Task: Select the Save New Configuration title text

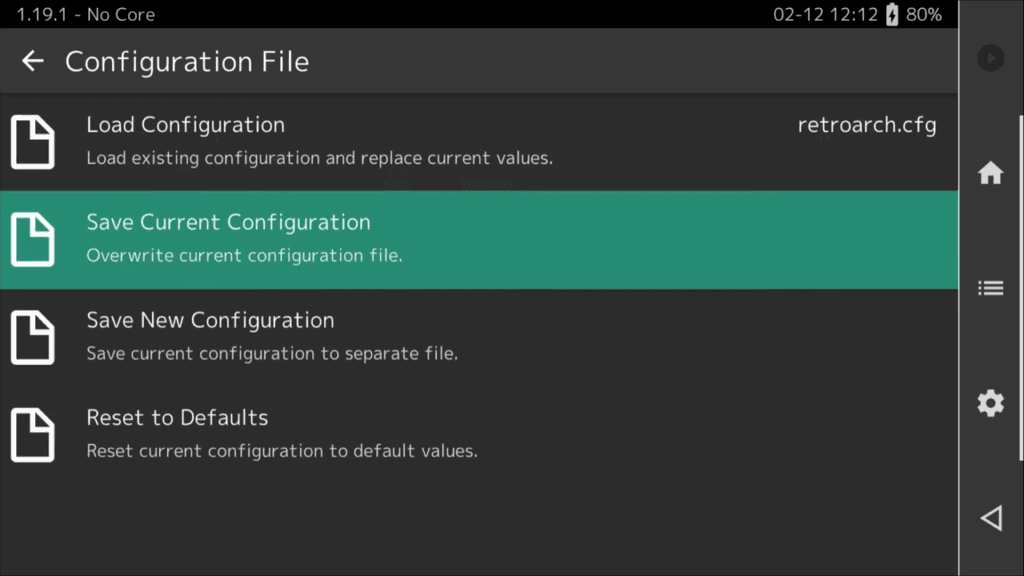Action: point(210,320)
